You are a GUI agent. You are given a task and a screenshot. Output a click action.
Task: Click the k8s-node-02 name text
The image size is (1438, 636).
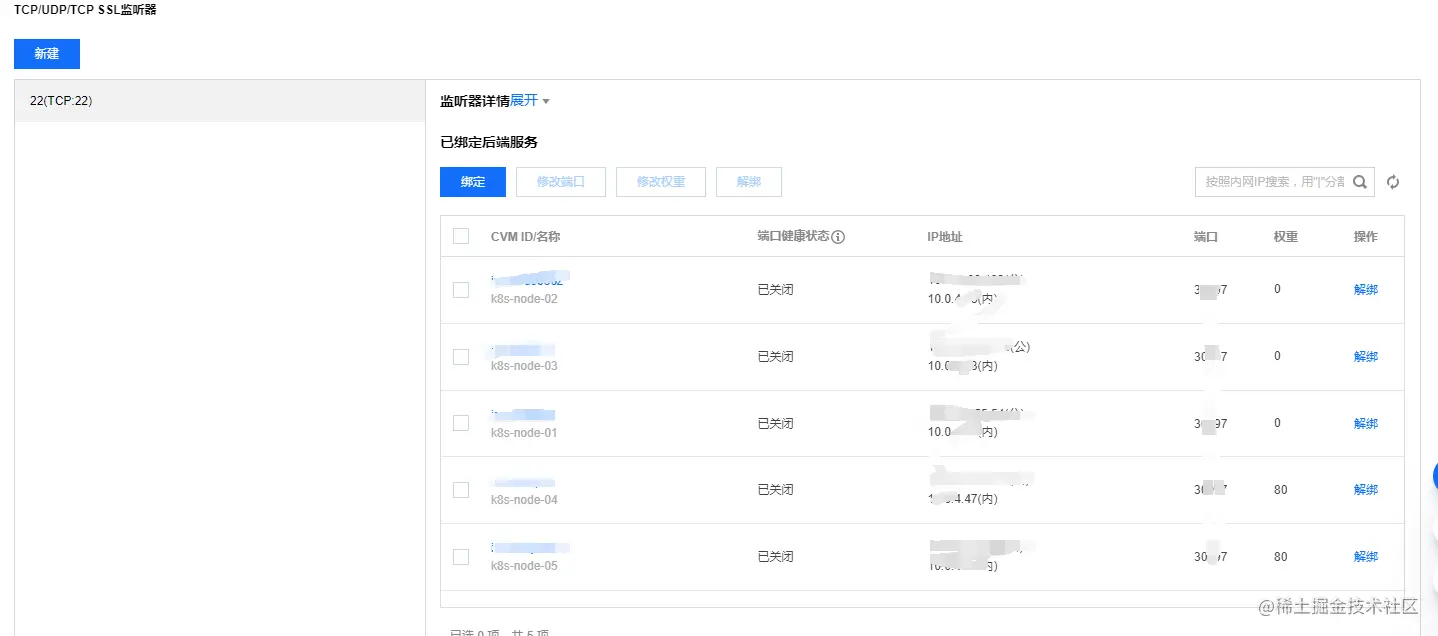[524, 299]
